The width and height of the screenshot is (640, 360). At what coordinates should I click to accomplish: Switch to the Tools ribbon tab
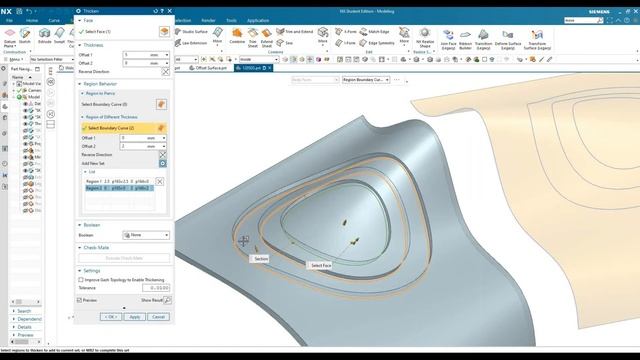[x=231, y=20]
